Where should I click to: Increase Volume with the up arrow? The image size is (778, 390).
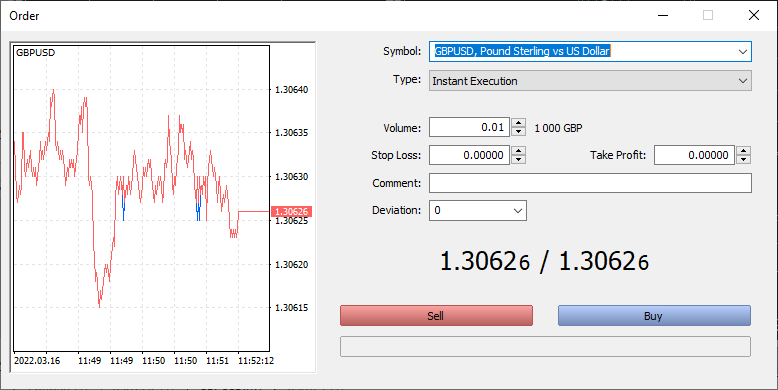[x=519, y=123]
